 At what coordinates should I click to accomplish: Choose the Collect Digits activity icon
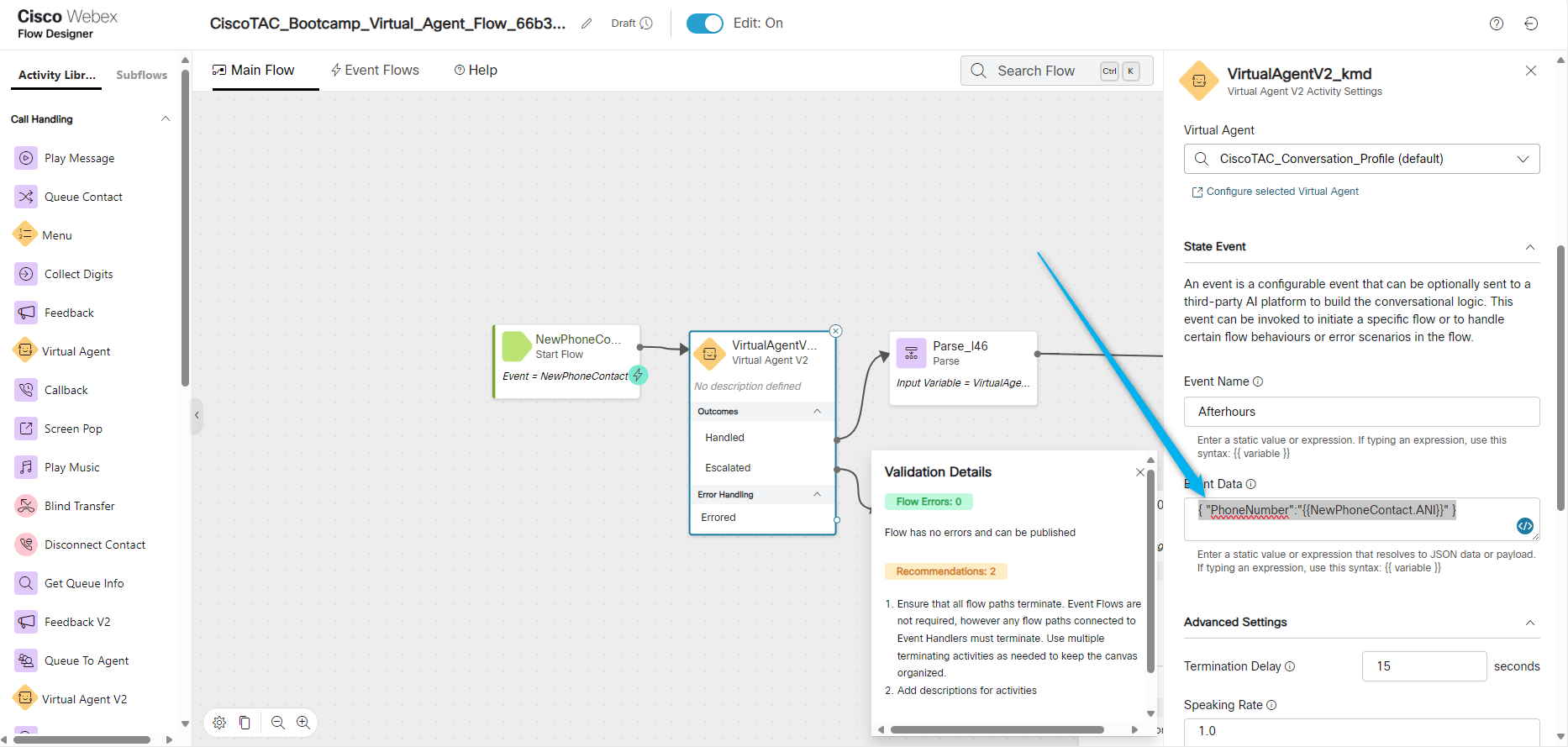coord(26,274)
